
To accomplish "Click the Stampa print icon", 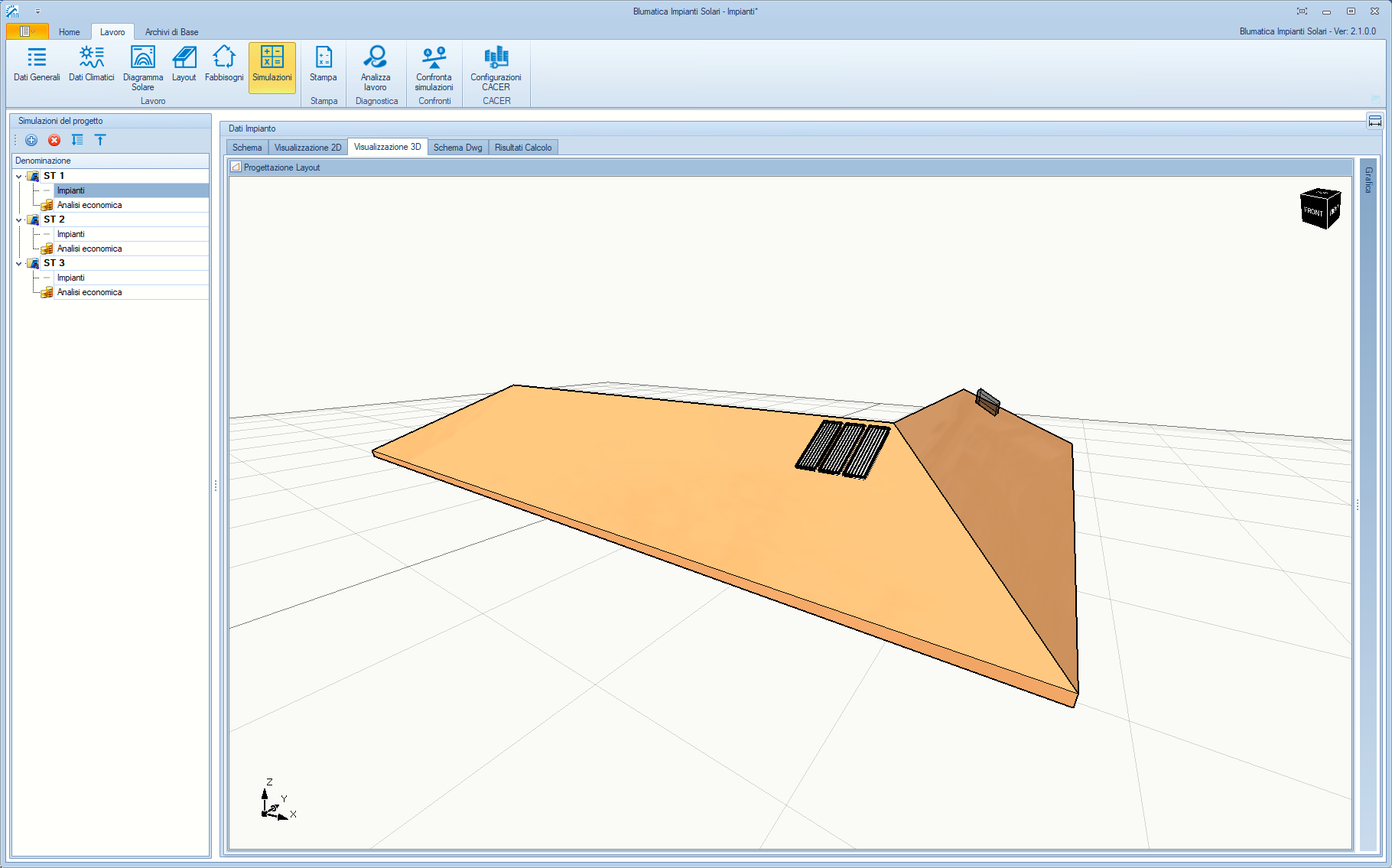I will click(324, 64).
